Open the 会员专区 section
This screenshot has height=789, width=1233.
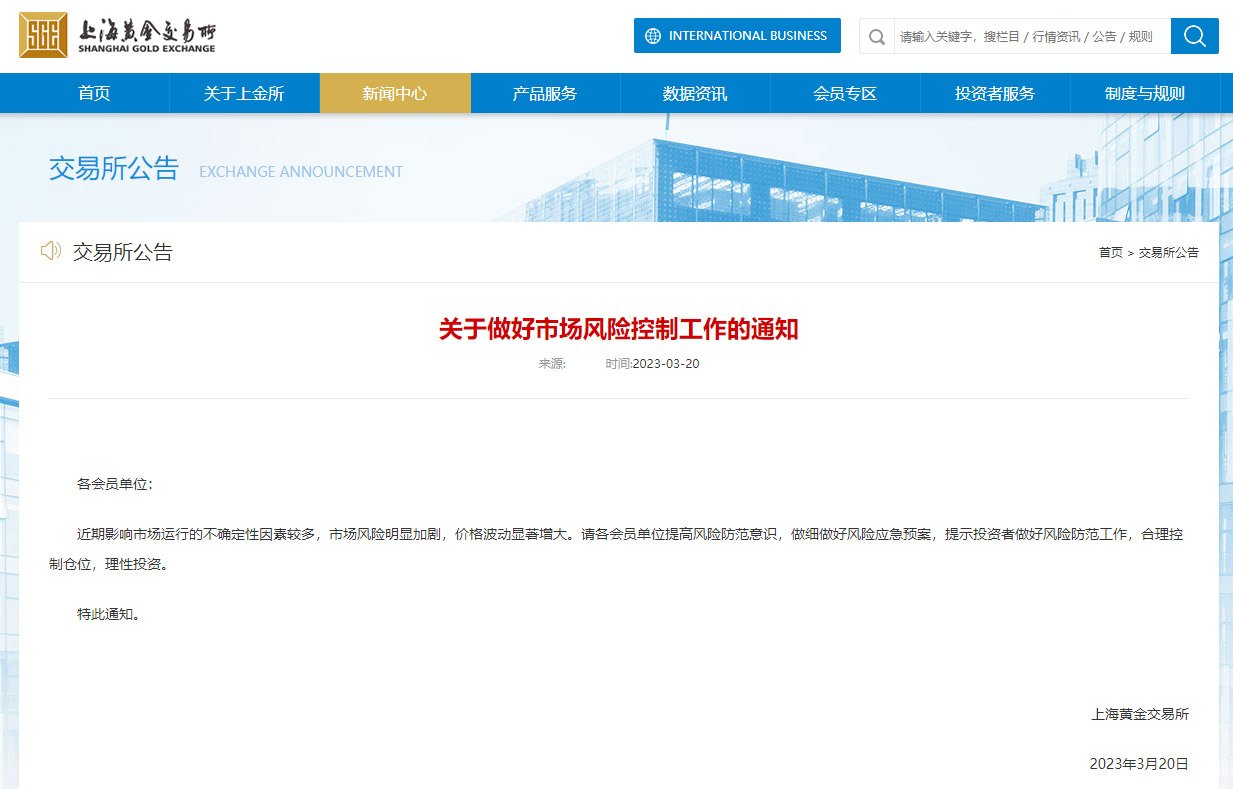point(845,93)
